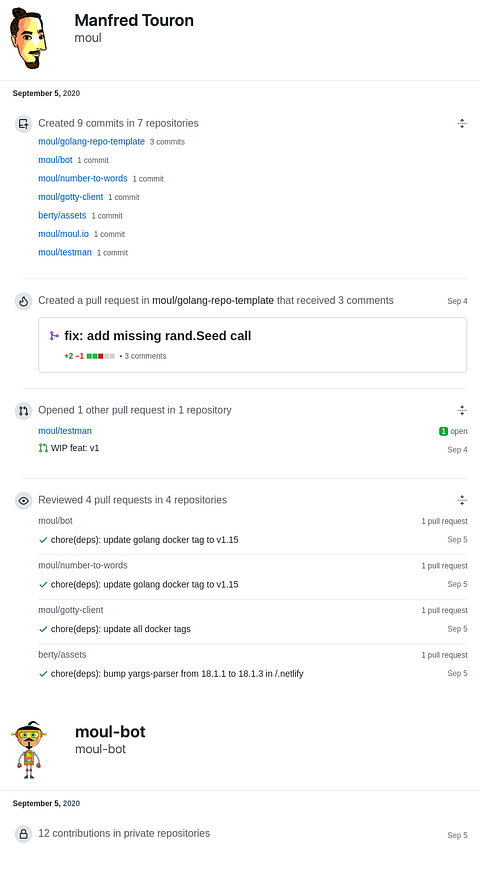Click the green checkmark beside update all docker tags
480x871 pixels.
[x=43, y=629]
